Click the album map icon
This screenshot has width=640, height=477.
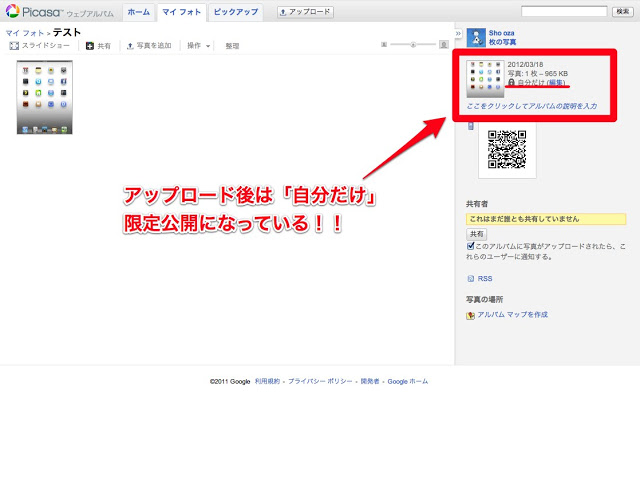pyautogui.click(x=471, y=314)
